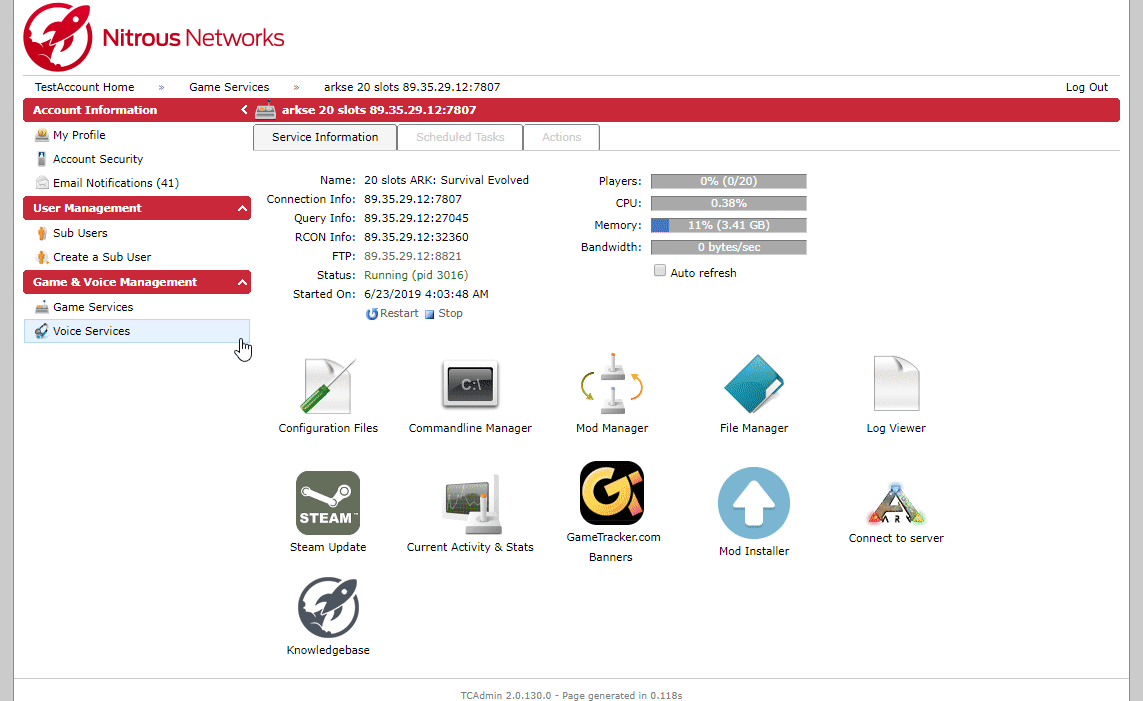Click the Bandwidth 0 bytes/sec bar
This screenshot has height=701, width=1143.
729,247
